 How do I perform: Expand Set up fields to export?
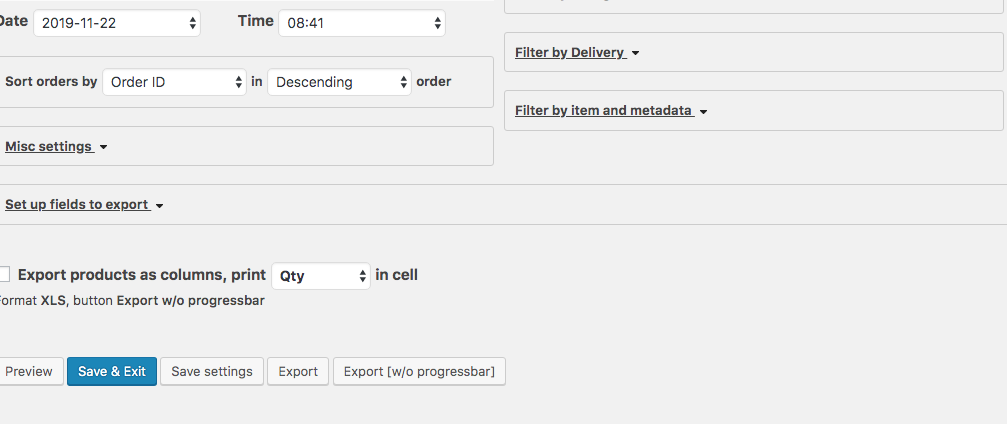pos(77,205)
